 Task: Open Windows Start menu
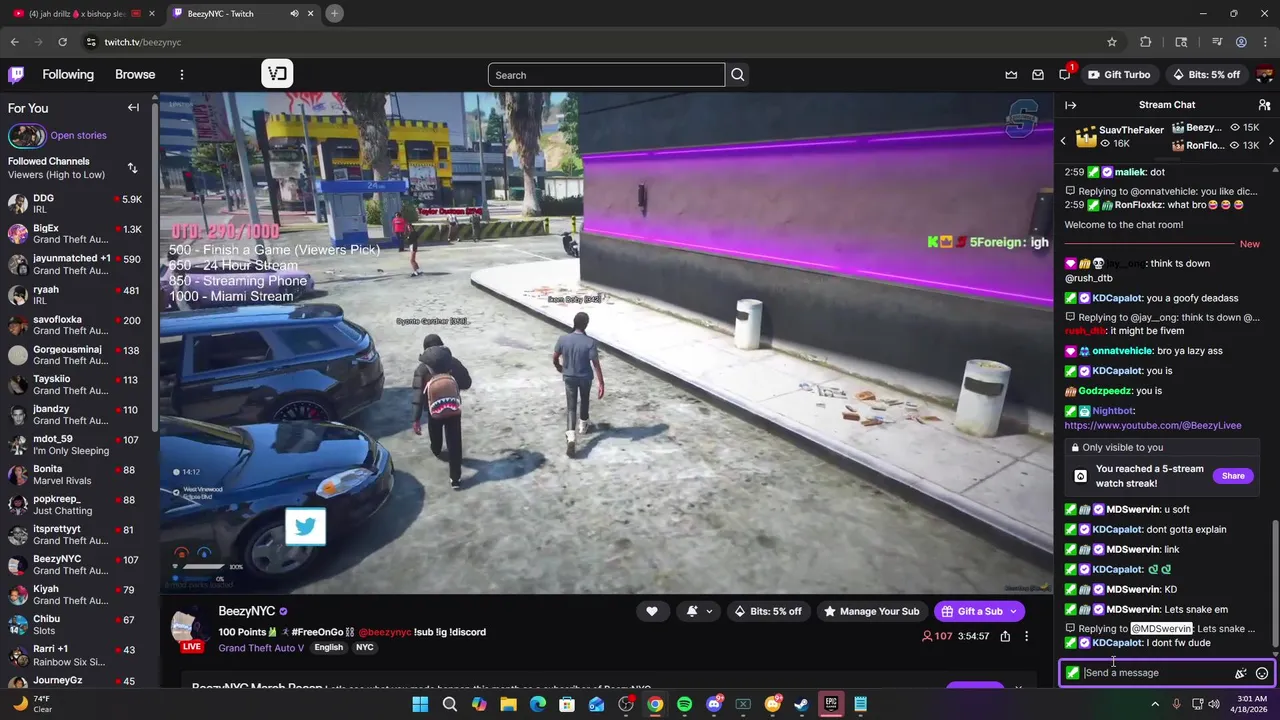420,704
